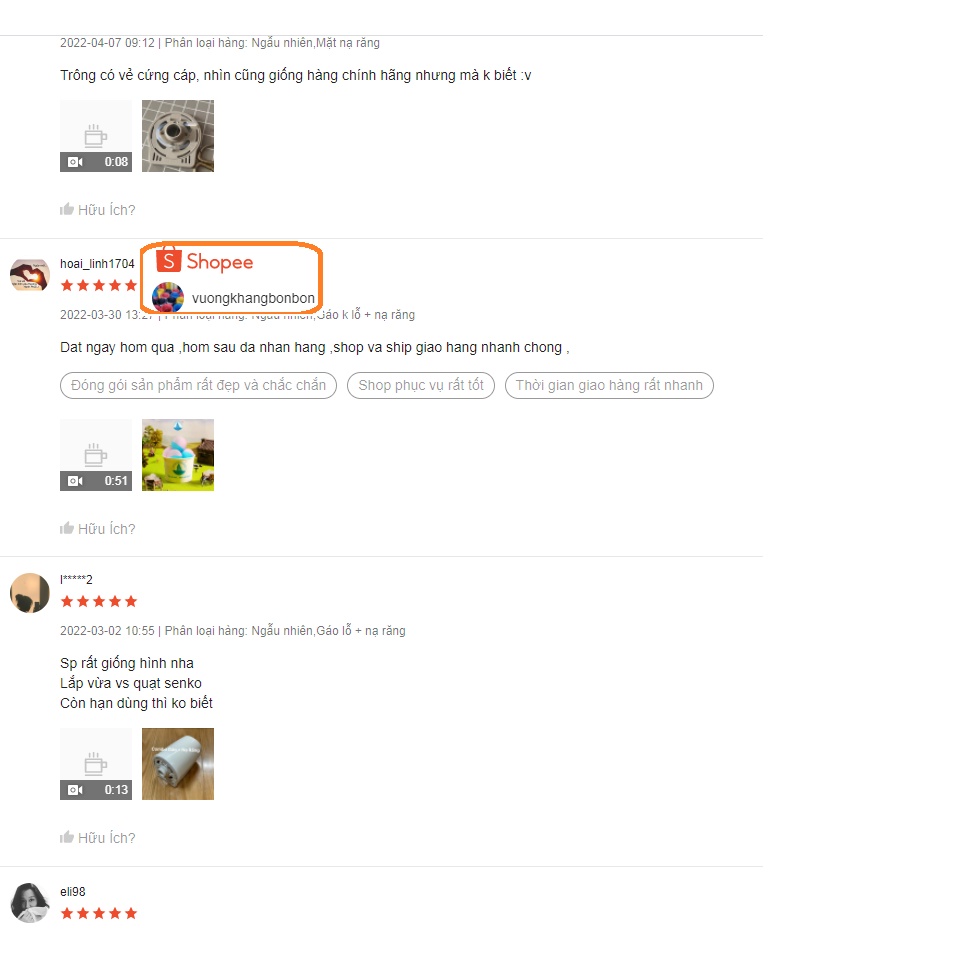The height and width of the screenshot is (967, 967).
Task: Select the 'Shop phục vụ rất tốt' tag
Action: (421, 385)
